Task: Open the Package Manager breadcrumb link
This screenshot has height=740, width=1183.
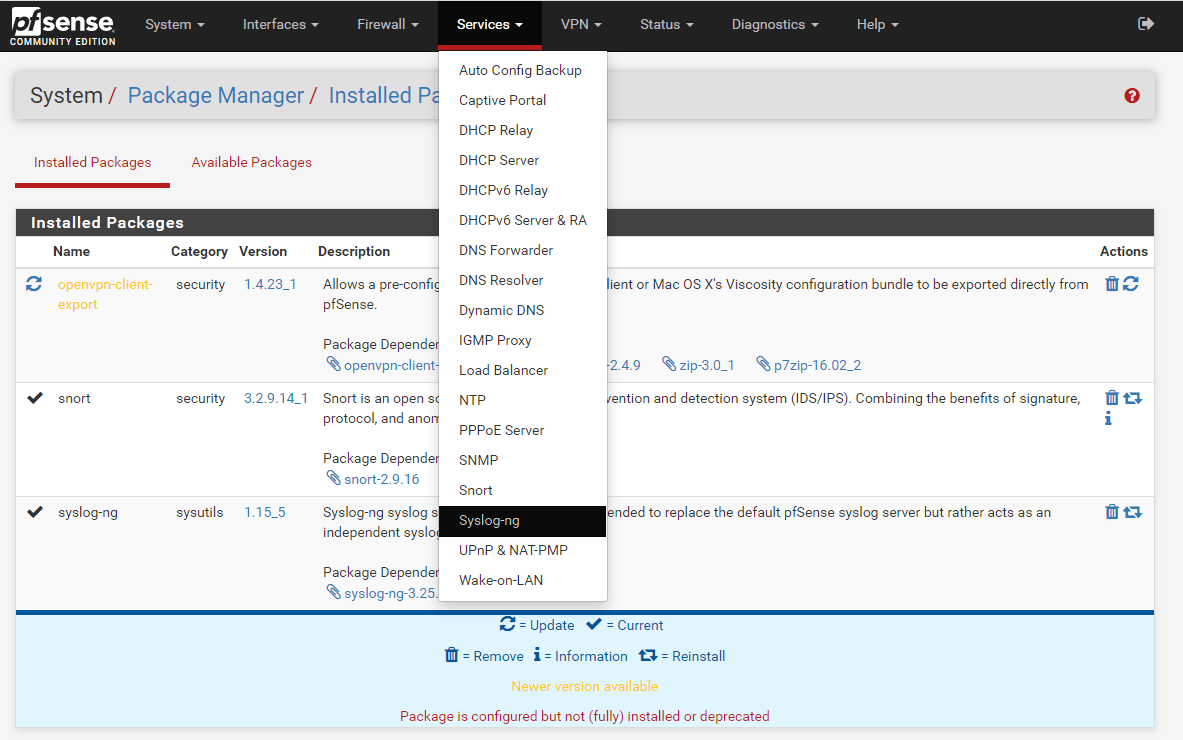Action: (215, 95)
